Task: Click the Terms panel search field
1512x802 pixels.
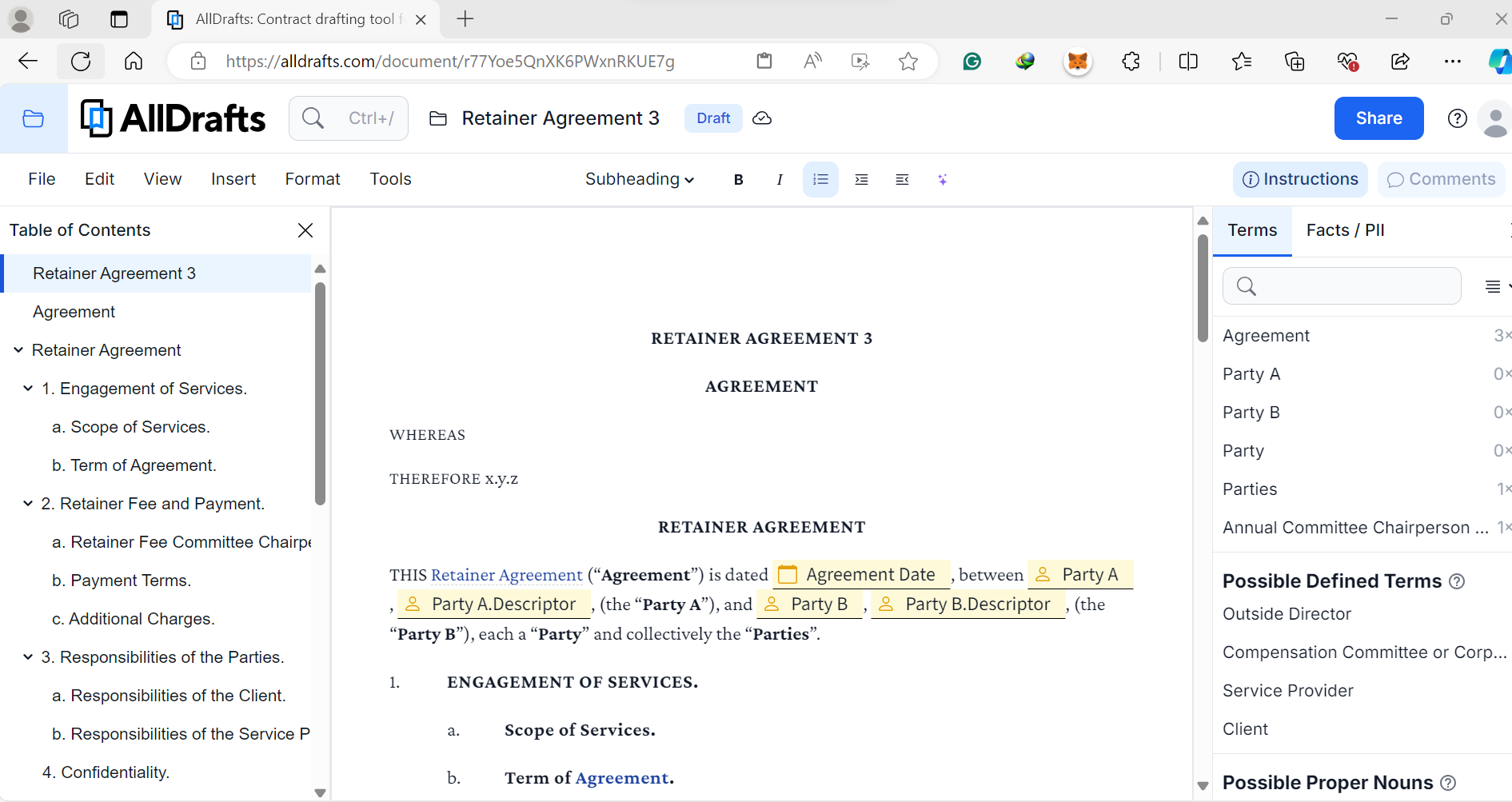Action: (1342, 286)
